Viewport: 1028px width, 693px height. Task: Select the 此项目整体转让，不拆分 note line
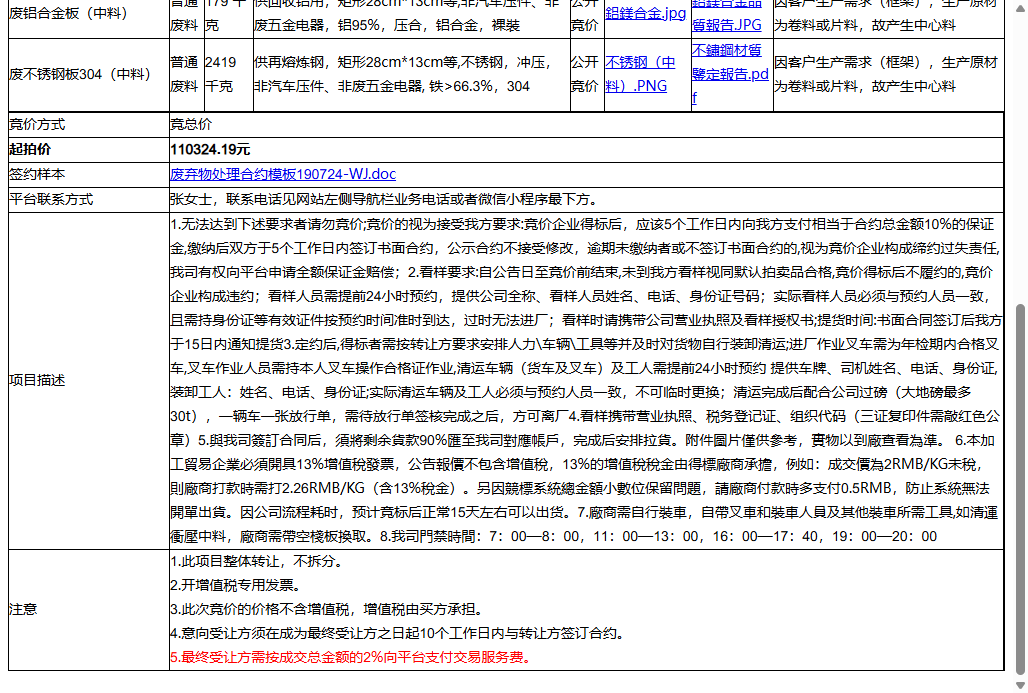250,563
